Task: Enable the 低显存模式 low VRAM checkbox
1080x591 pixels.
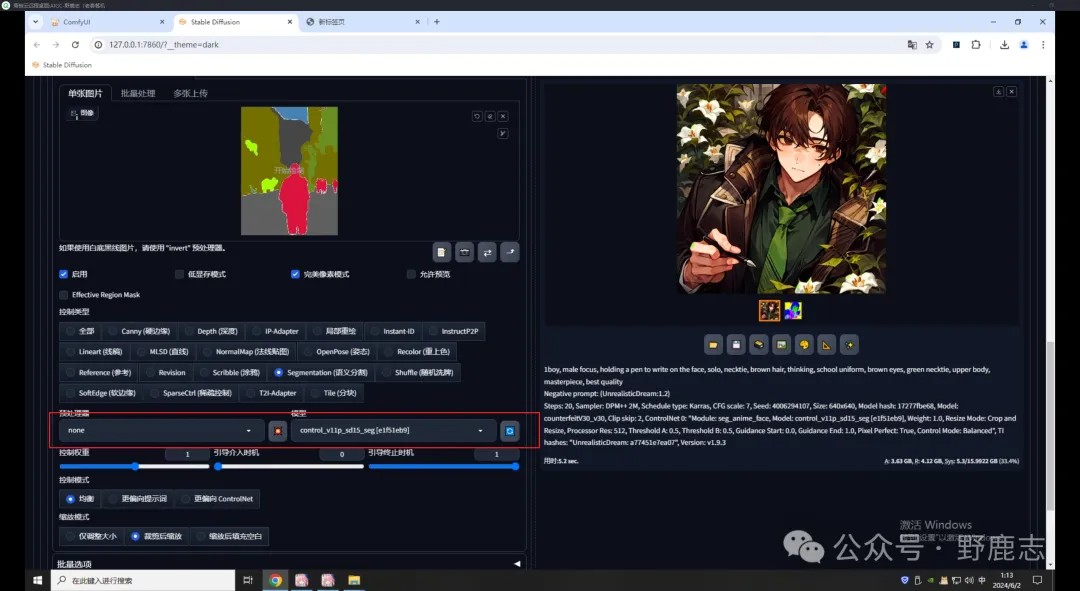Action: point(179,274)
